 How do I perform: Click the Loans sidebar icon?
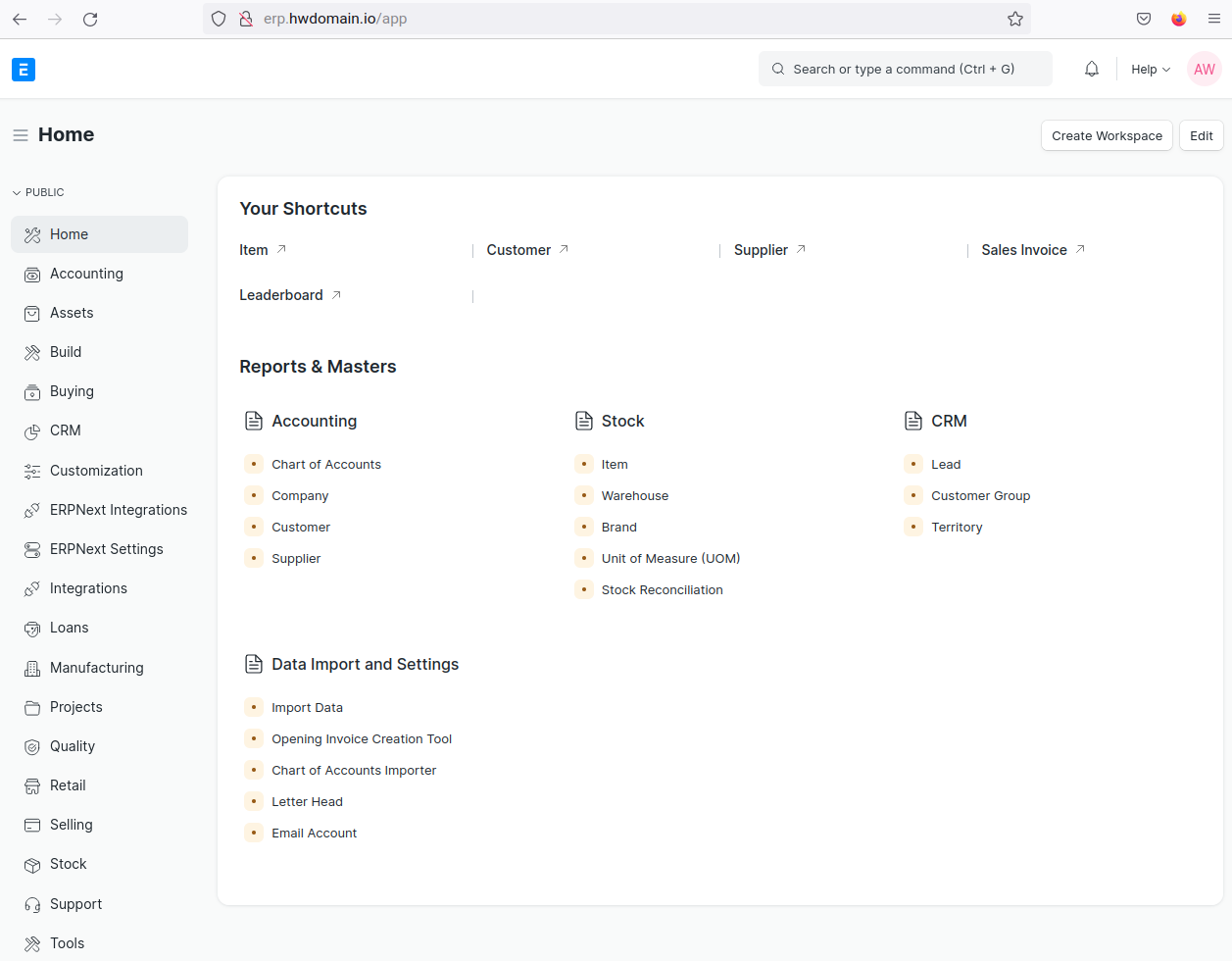tap(32, 629)
